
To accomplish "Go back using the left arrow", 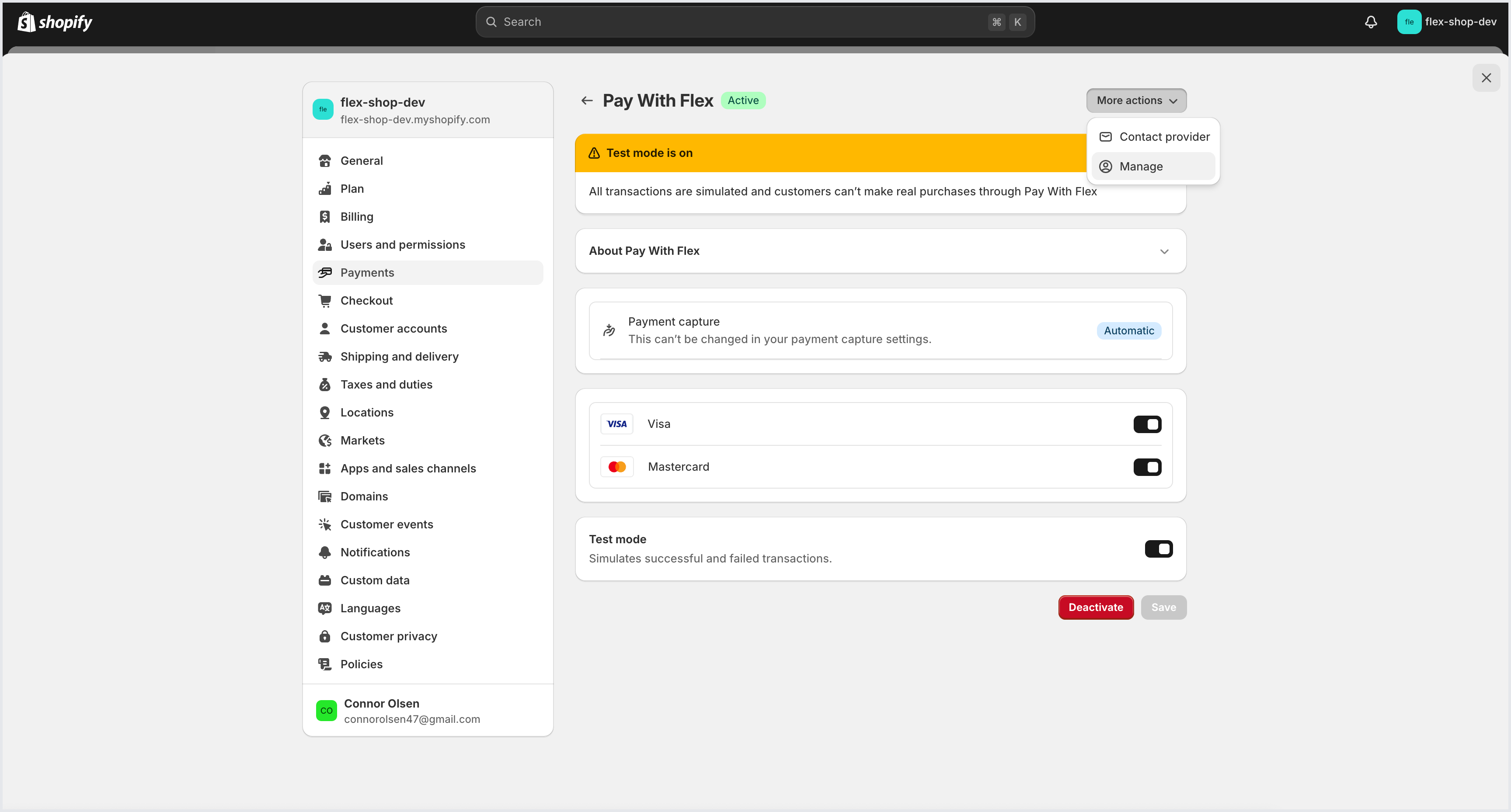I will (x=587, y=101).
